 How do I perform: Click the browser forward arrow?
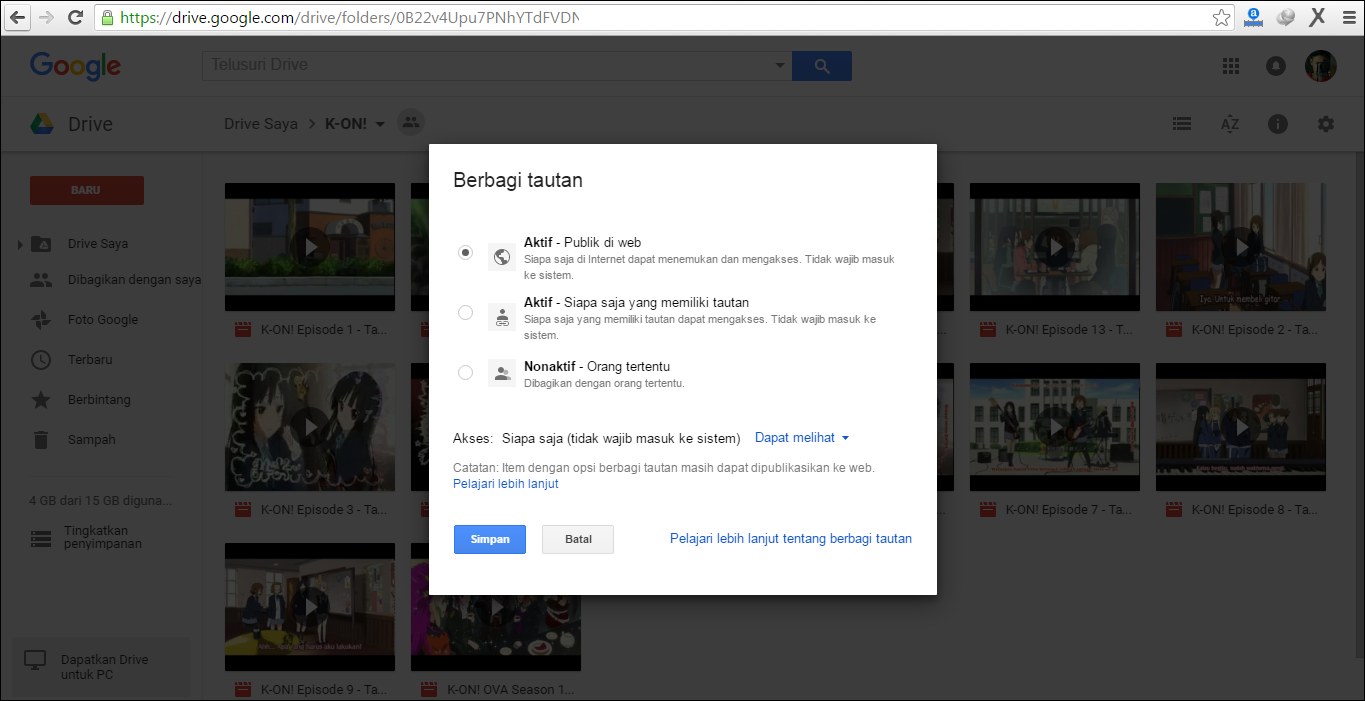46,17
